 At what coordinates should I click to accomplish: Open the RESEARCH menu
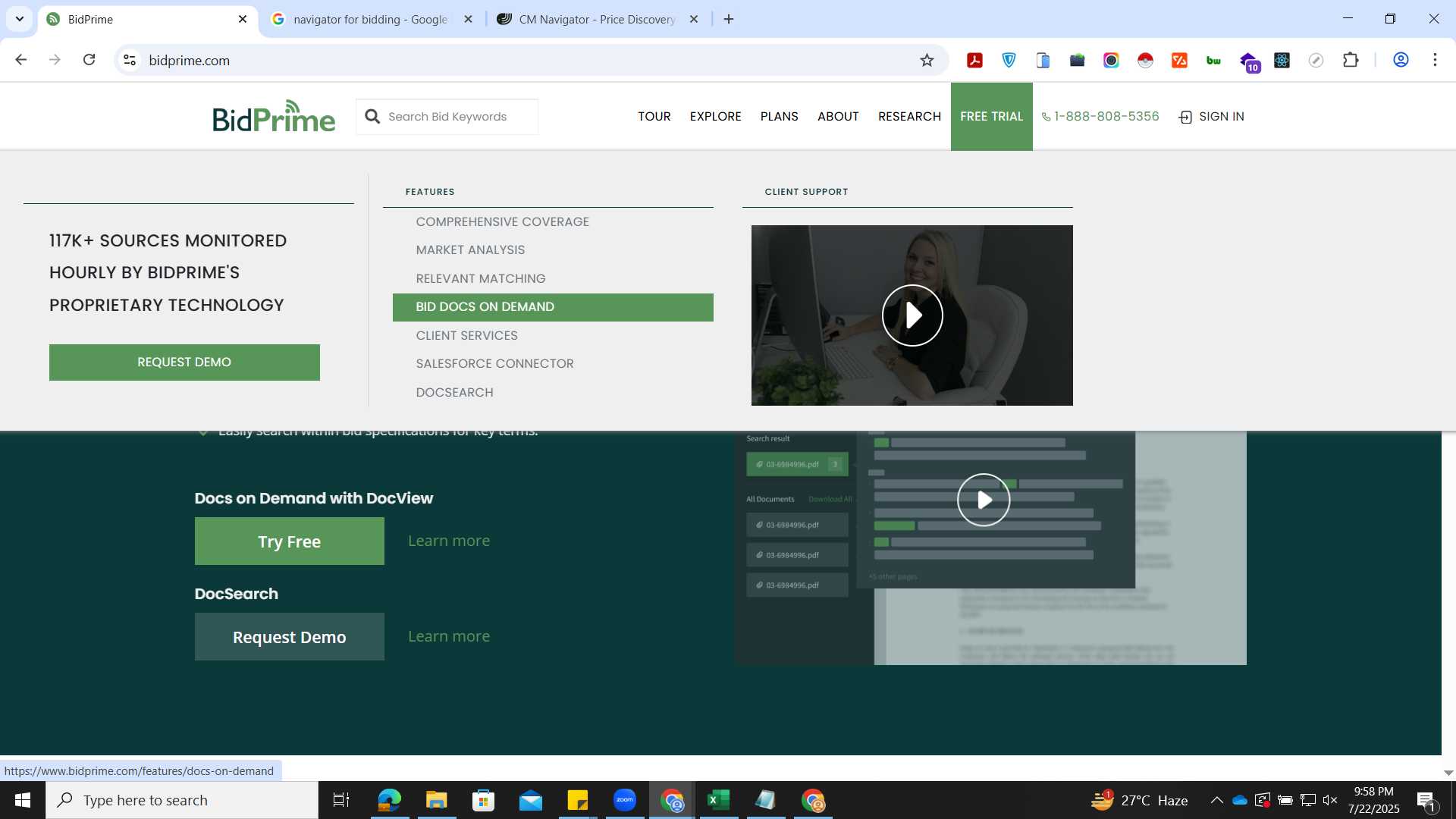click(x=909, y=116)
